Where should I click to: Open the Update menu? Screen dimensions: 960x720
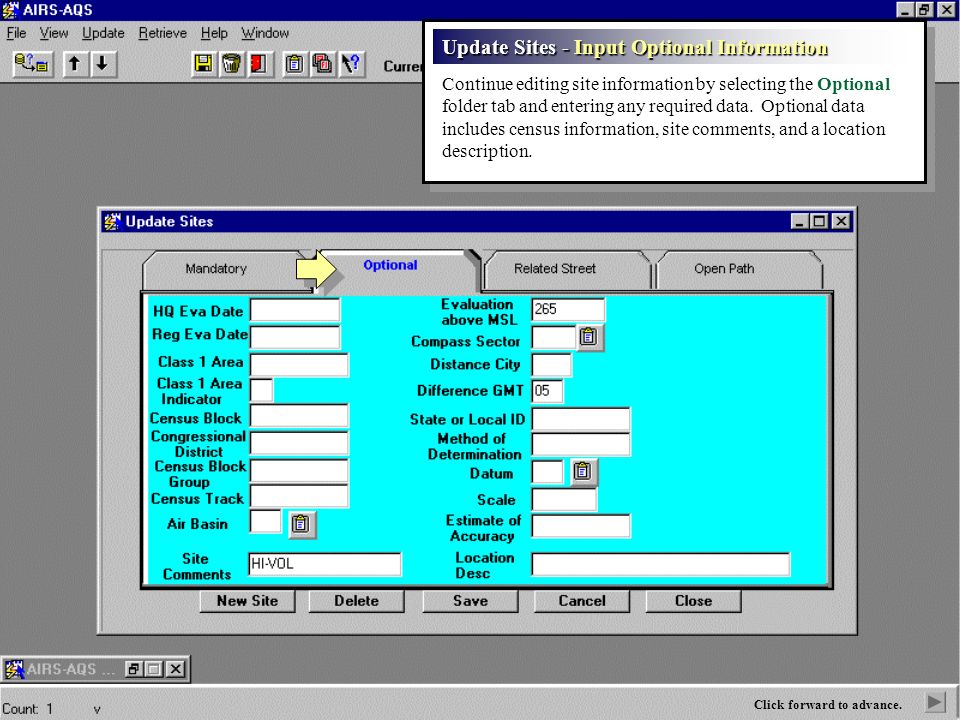pyautogui.click(x=103, y=33)
